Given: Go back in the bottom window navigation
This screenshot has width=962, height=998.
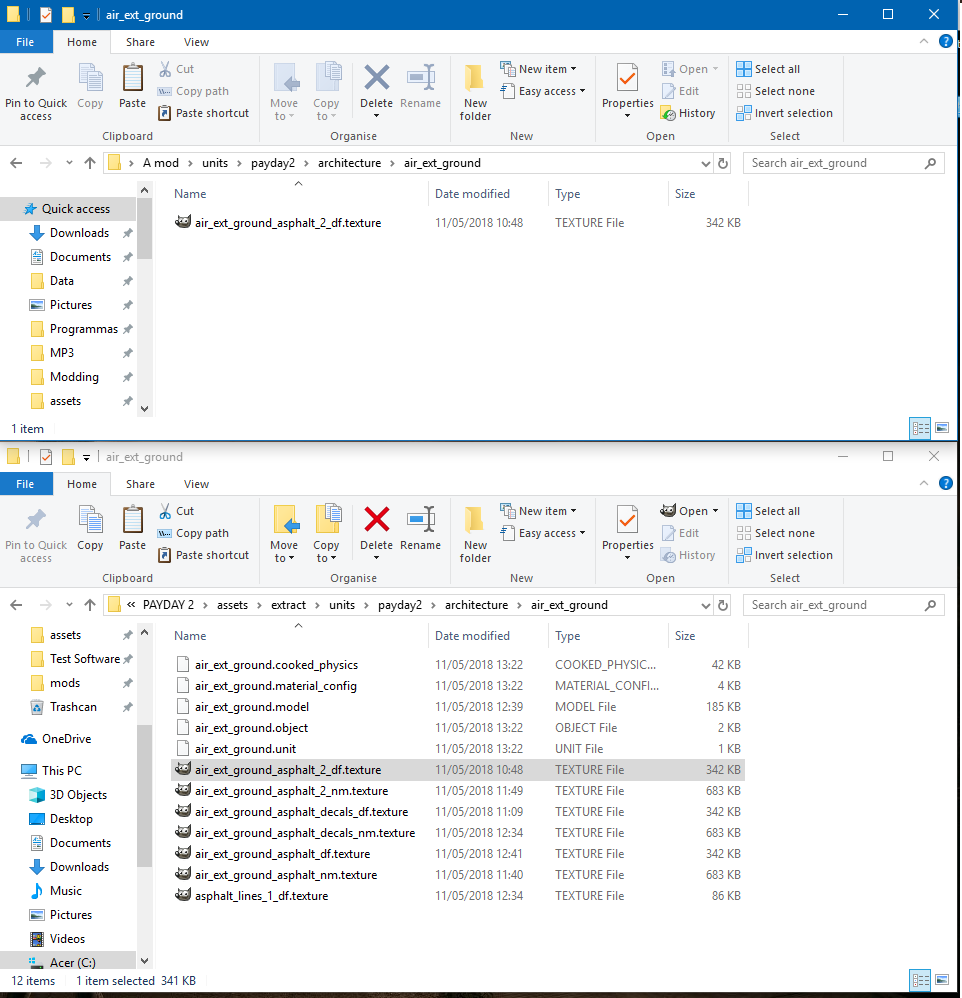Looking at the screenshot, I should 17,605.
